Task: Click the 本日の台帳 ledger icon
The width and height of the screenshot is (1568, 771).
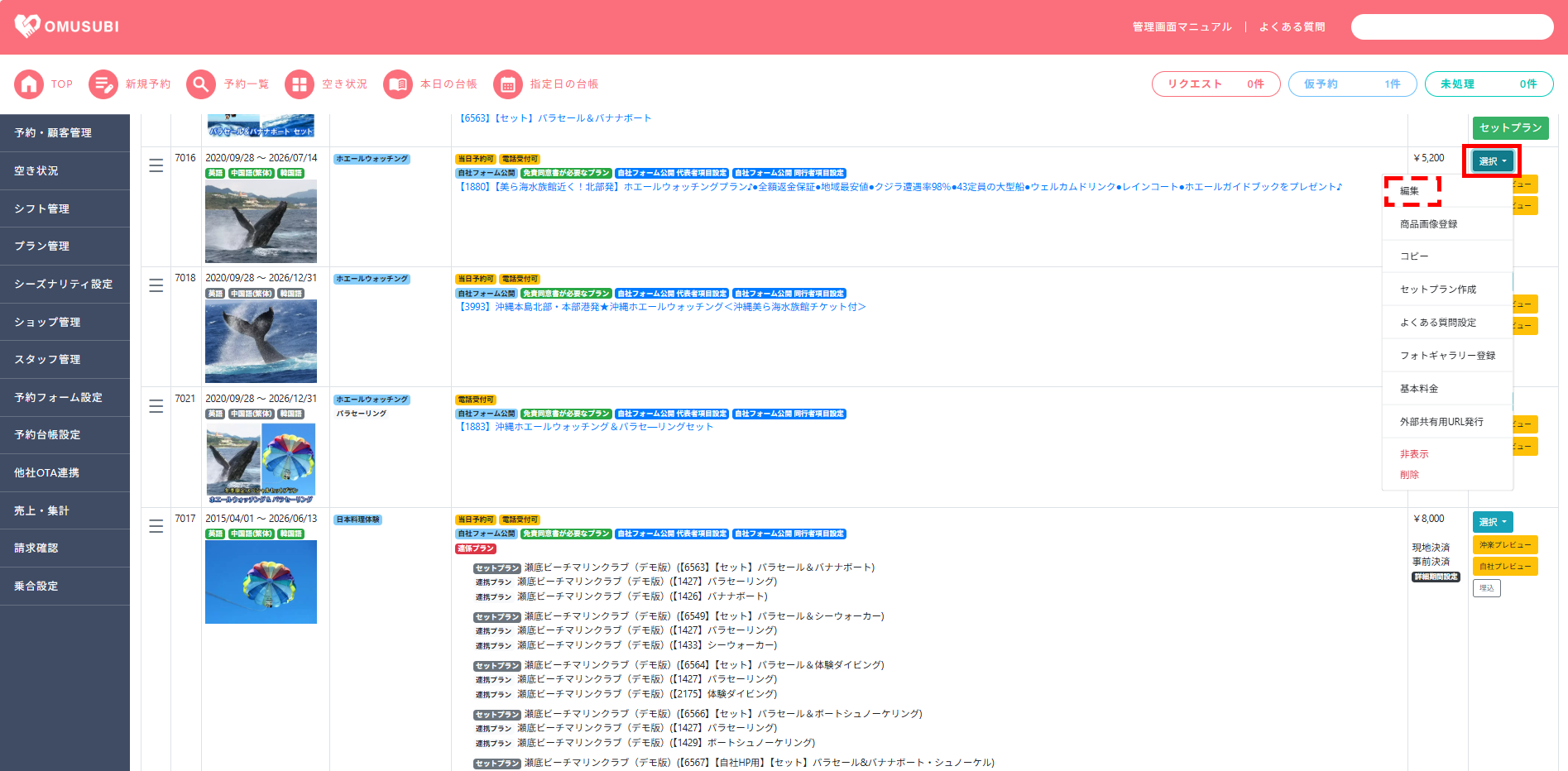Action: (x=398, y=84)
